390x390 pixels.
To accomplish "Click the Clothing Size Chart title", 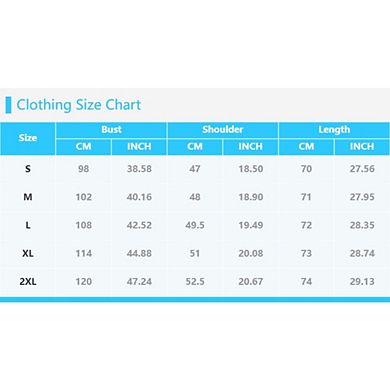I will pyautogui.click(x=79, y=105).
